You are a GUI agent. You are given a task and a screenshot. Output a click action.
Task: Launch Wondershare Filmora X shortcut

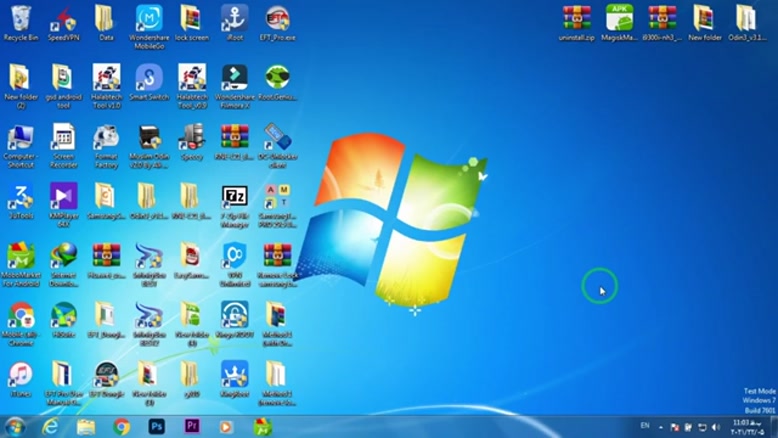pyautogui.click(x=235, y=86)
